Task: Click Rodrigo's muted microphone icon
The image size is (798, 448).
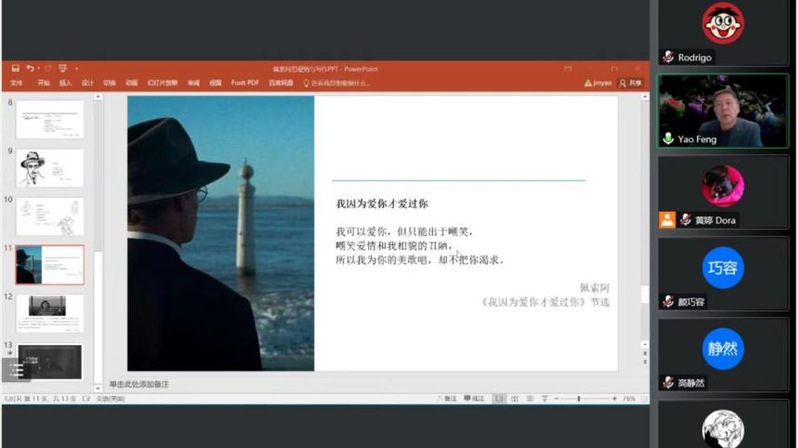Action: (x=668, y=57)
